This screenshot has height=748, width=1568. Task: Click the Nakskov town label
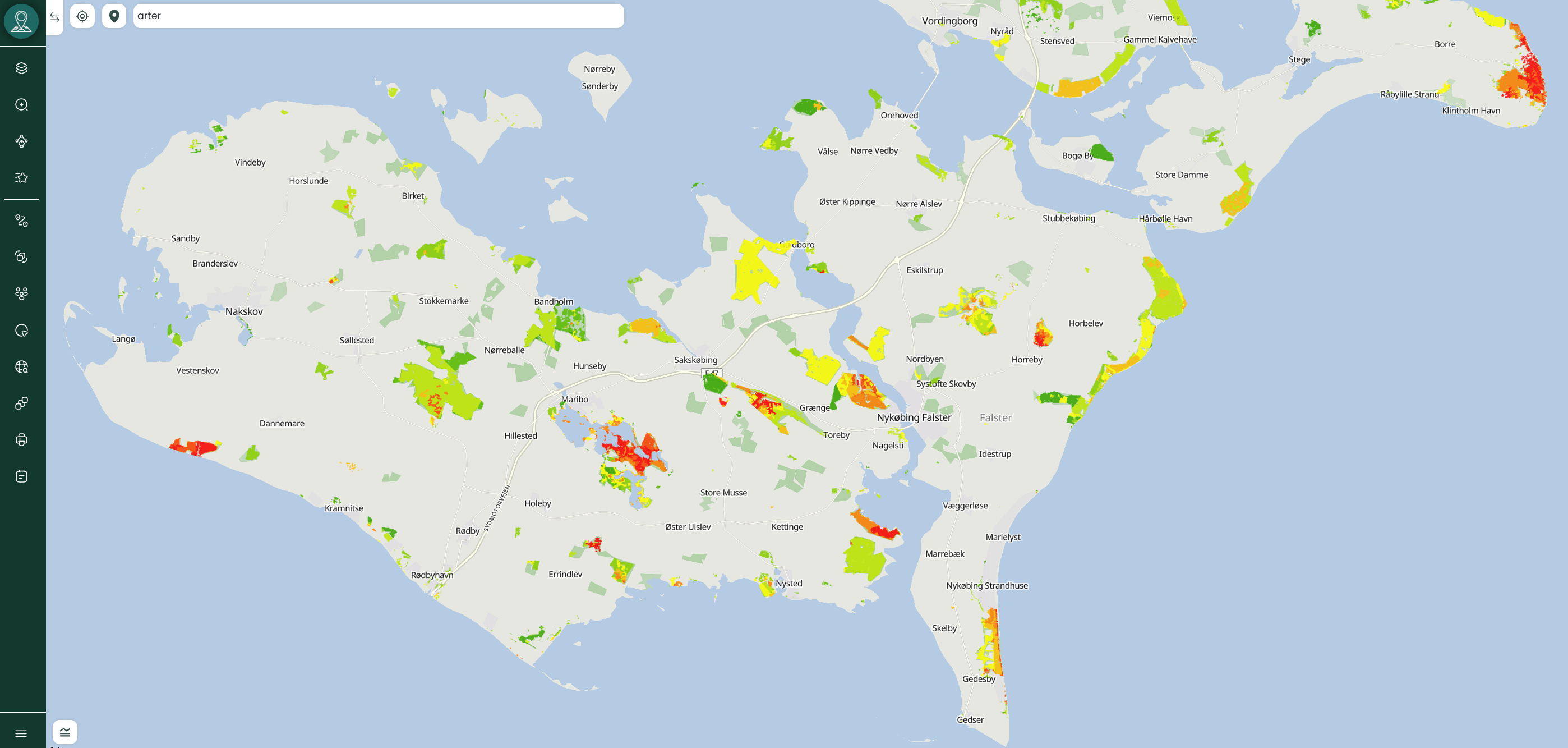[x=244, y=311]
